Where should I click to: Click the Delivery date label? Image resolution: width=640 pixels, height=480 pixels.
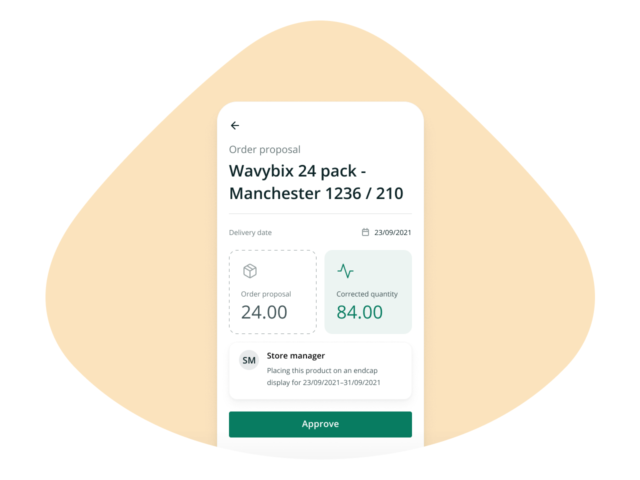pos(250,233)
